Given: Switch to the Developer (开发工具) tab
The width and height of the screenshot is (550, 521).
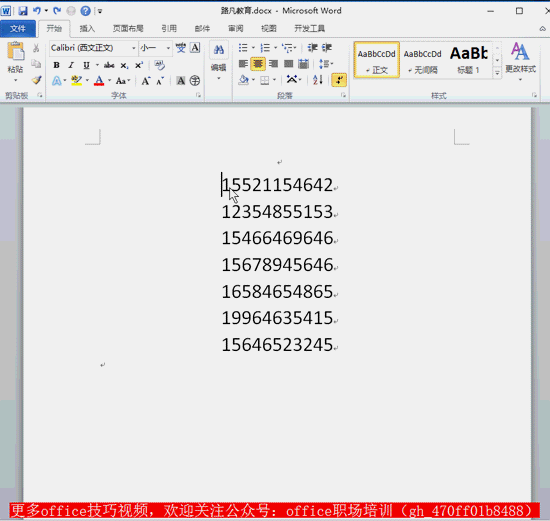Looking at the screenshot, I should [309, 28].
